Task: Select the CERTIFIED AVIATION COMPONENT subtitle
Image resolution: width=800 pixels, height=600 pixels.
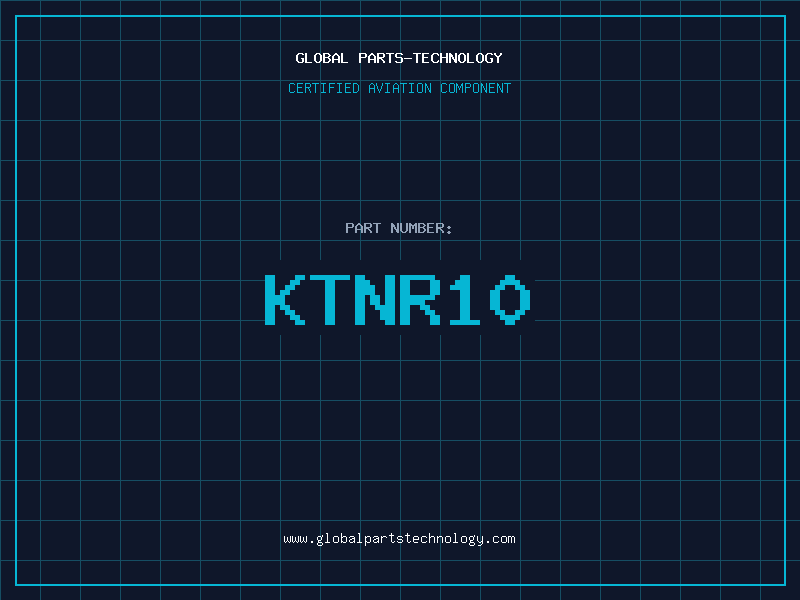Action: (x=399, y=88)
